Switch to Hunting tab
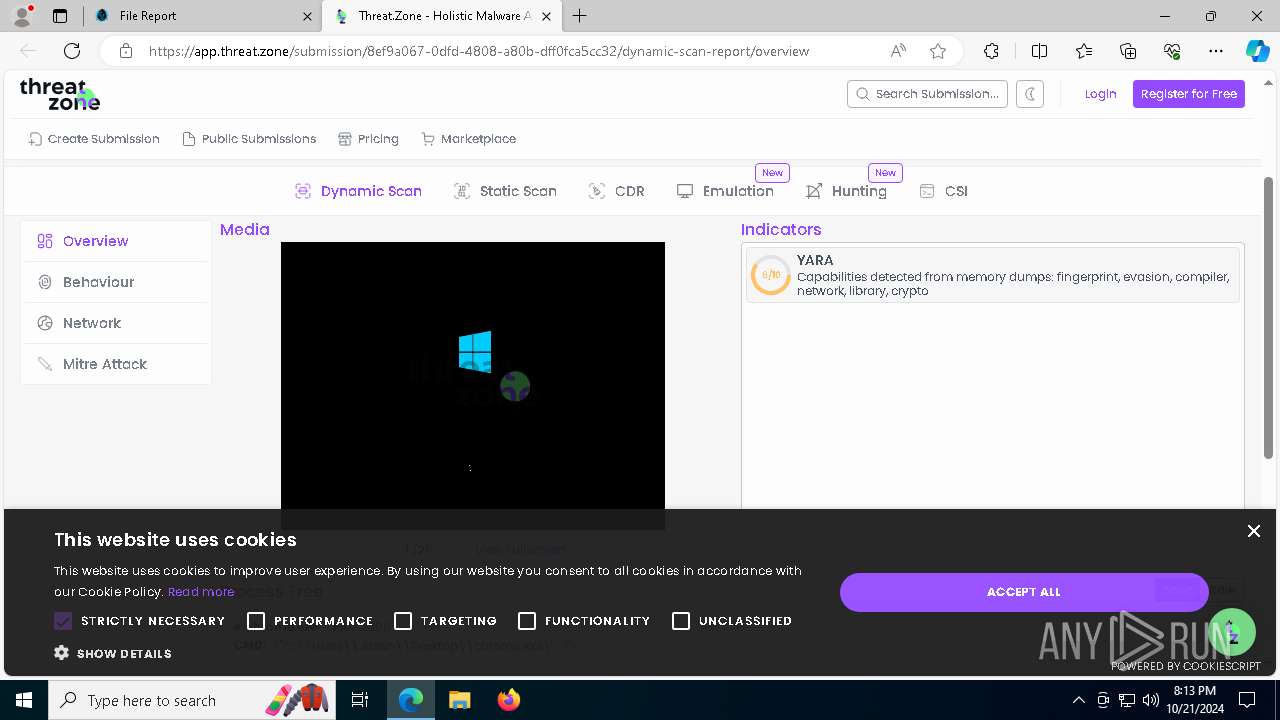This screenshot has width=1280, height=720. (846, 191)
